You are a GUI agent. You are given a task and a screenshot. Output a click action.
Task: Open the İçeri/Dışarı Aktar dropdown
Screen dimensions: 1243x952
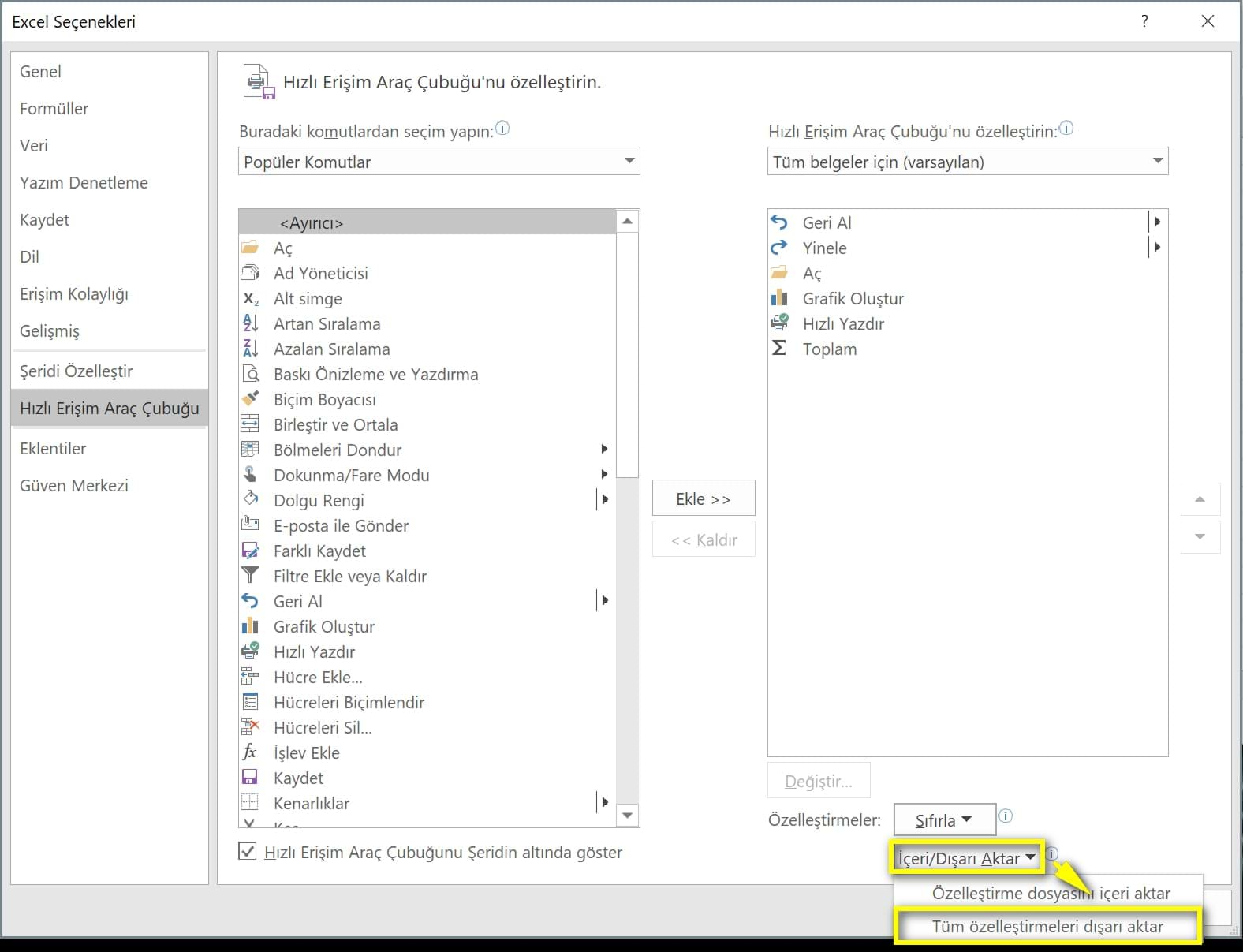tap(967, 858)
